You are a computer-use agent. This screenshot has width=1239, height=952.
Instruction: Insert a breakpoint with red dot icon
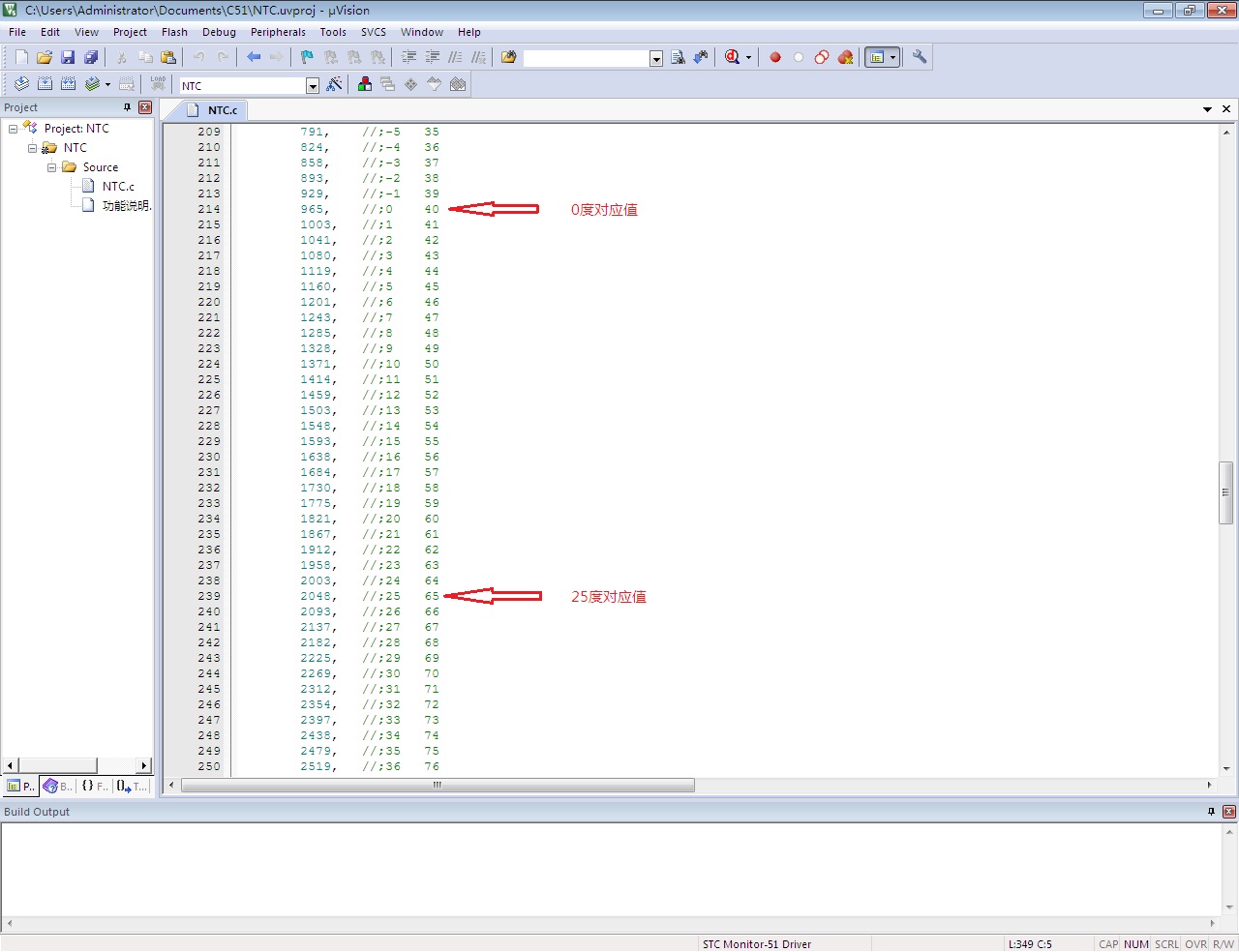775,57
